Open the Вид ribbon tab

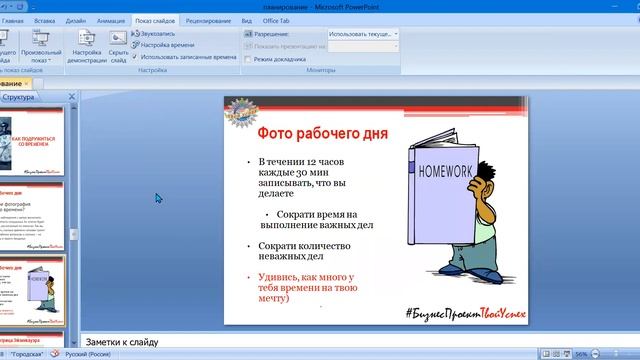click(246, 21)
